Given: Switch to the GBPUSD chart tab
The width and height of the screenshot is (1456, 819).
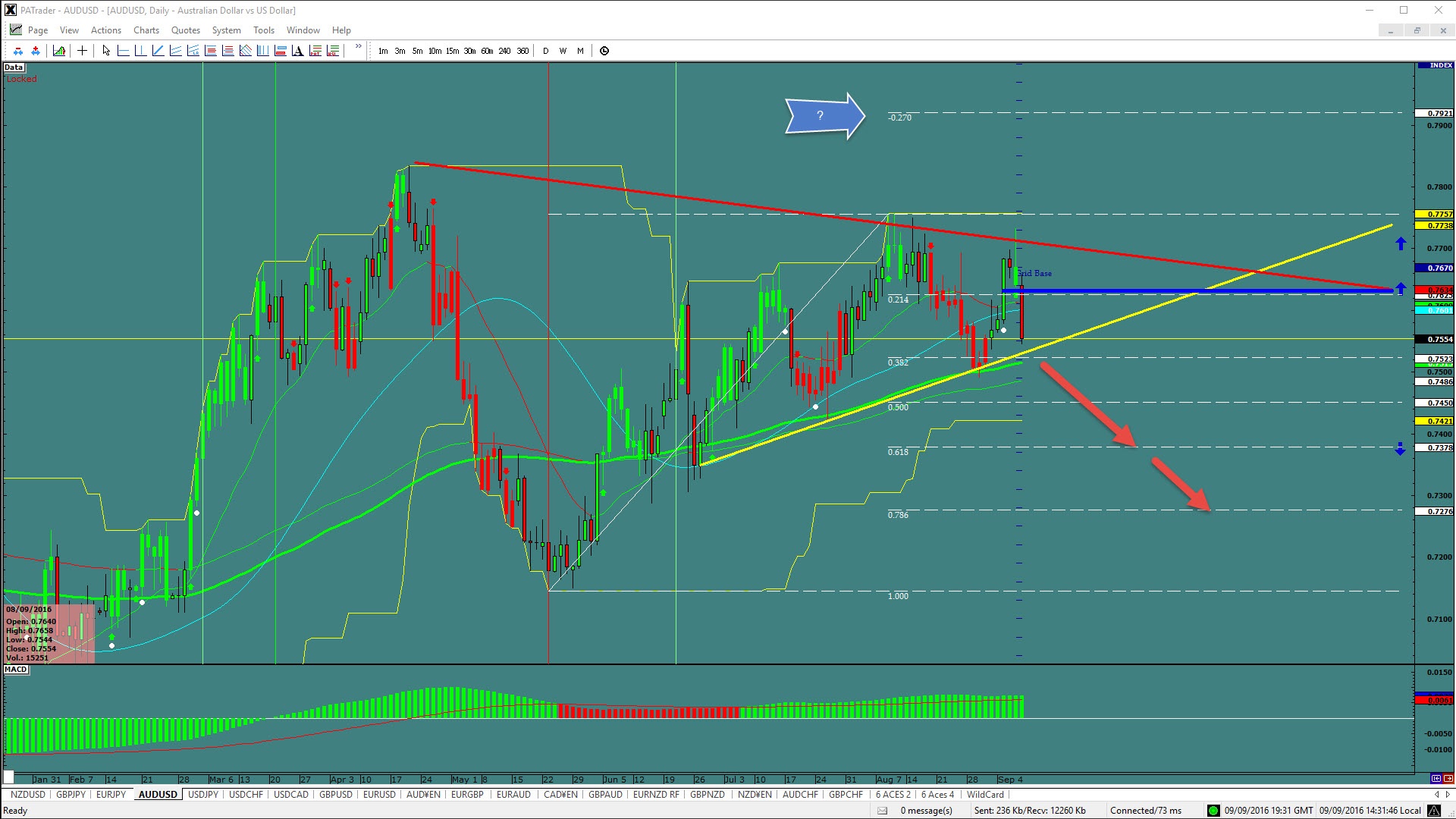Looking at the screenshot, I should (335, 795).
